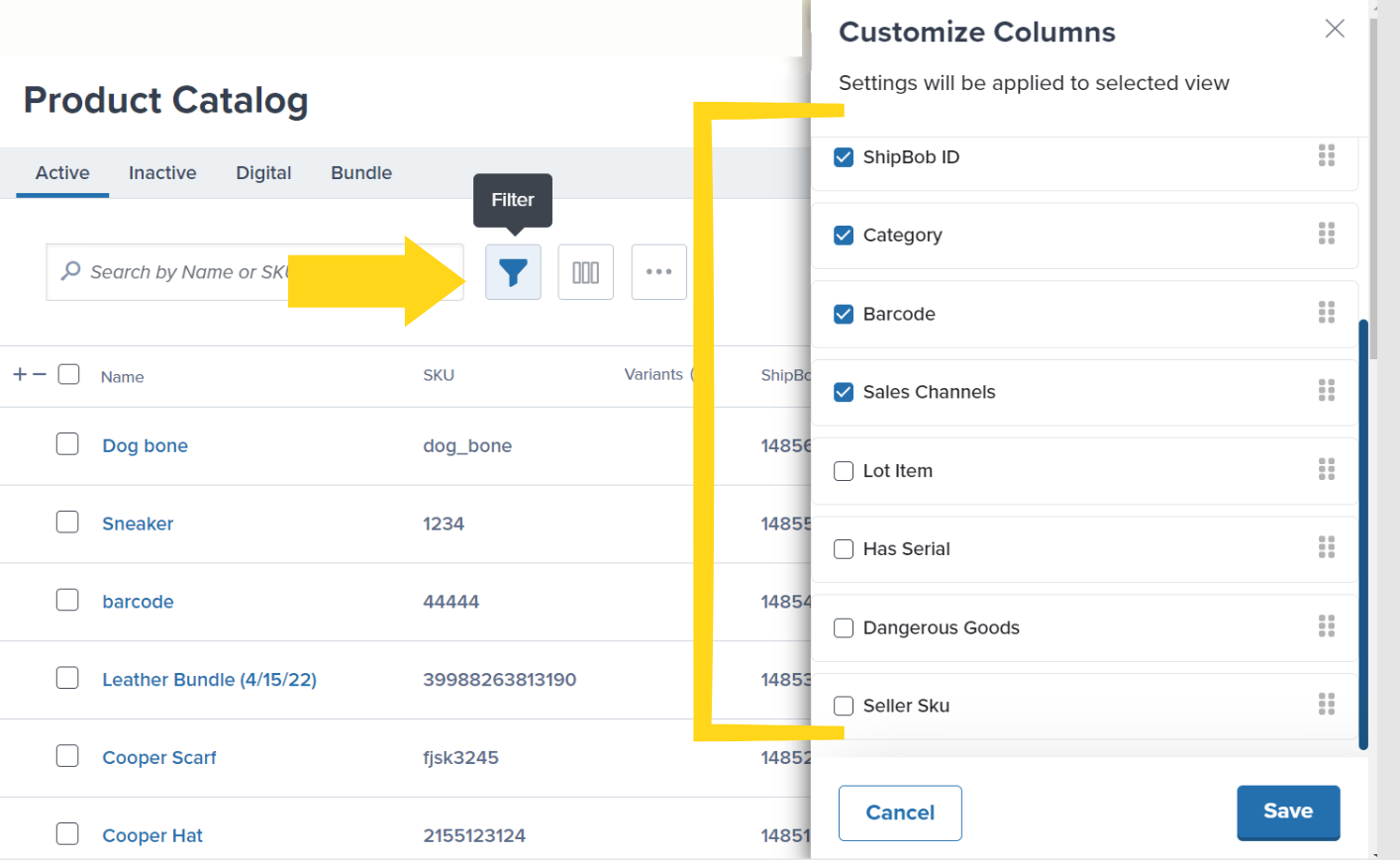Click the customize columns icon
The width and height of the screenshot is (1400, 860).
(x=585, y=271)
